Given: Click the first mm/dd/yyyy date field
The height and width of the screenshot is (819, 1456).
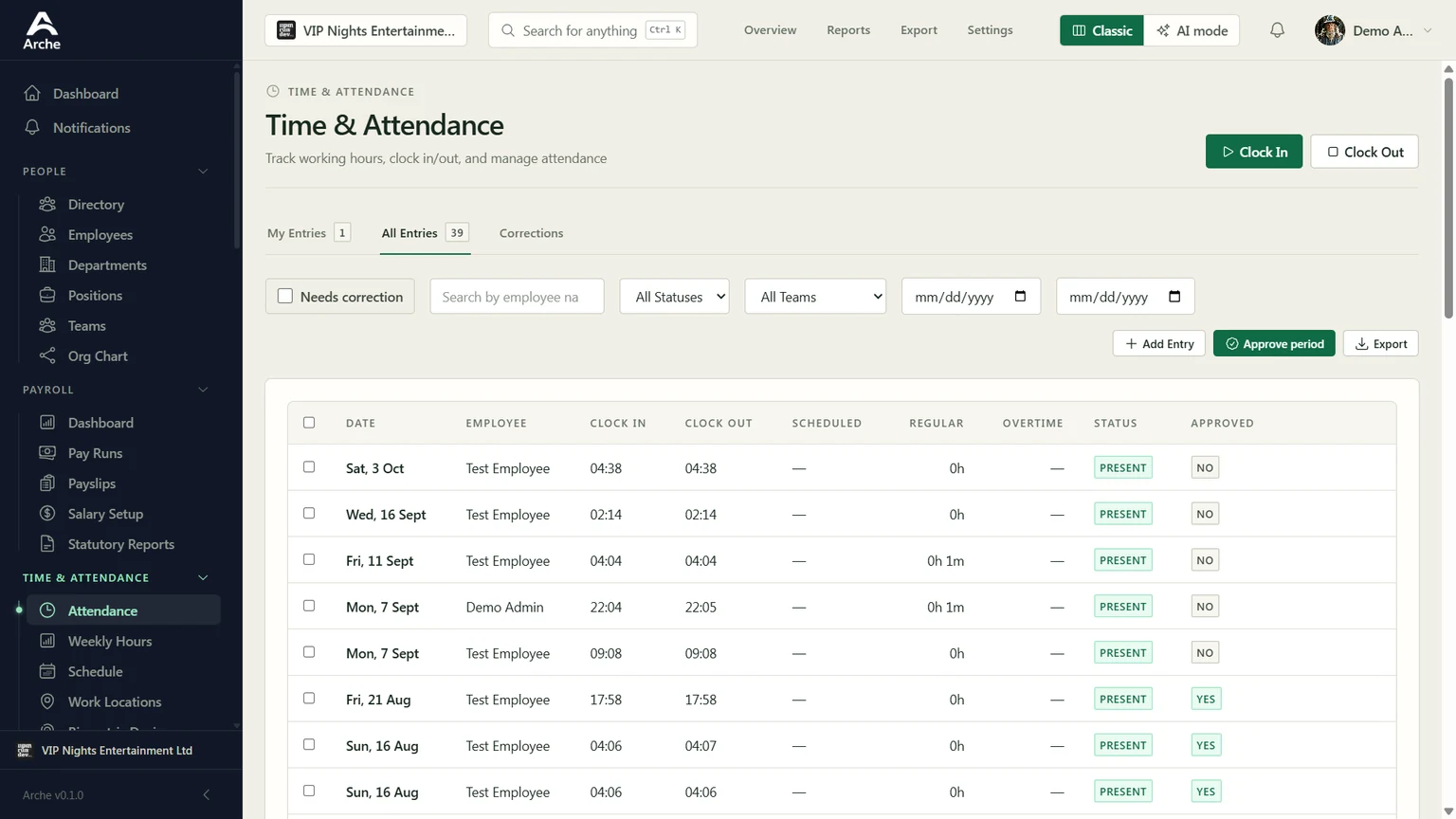Looking at the screenshot, I should pos(971,297).
